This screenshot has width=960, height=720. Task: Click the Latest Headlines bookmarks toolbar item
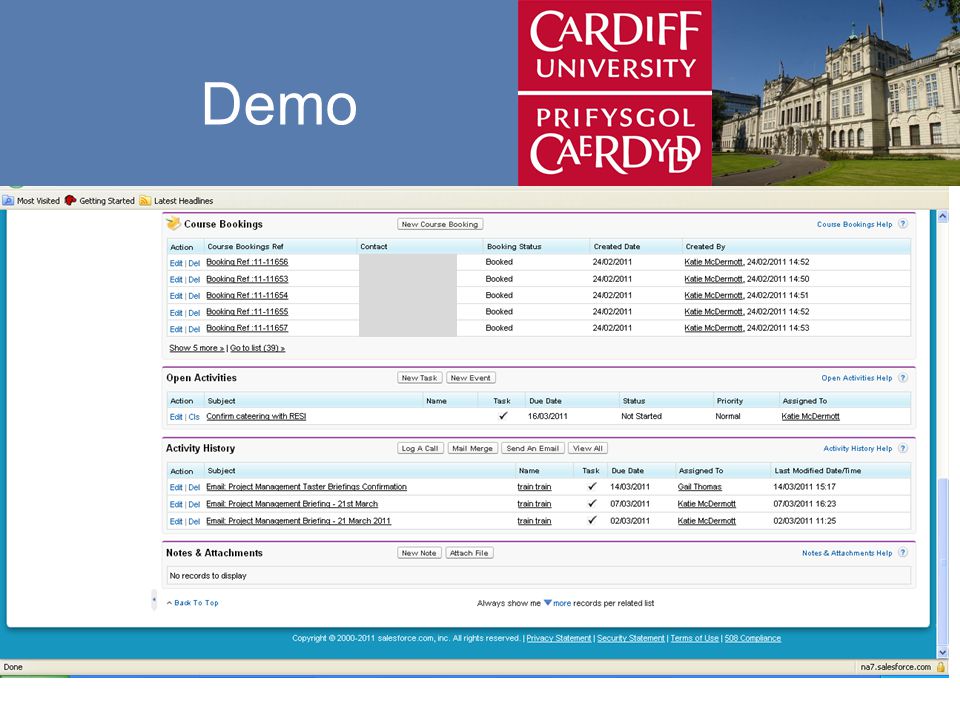pyautogui.click(x=176, y=201)
